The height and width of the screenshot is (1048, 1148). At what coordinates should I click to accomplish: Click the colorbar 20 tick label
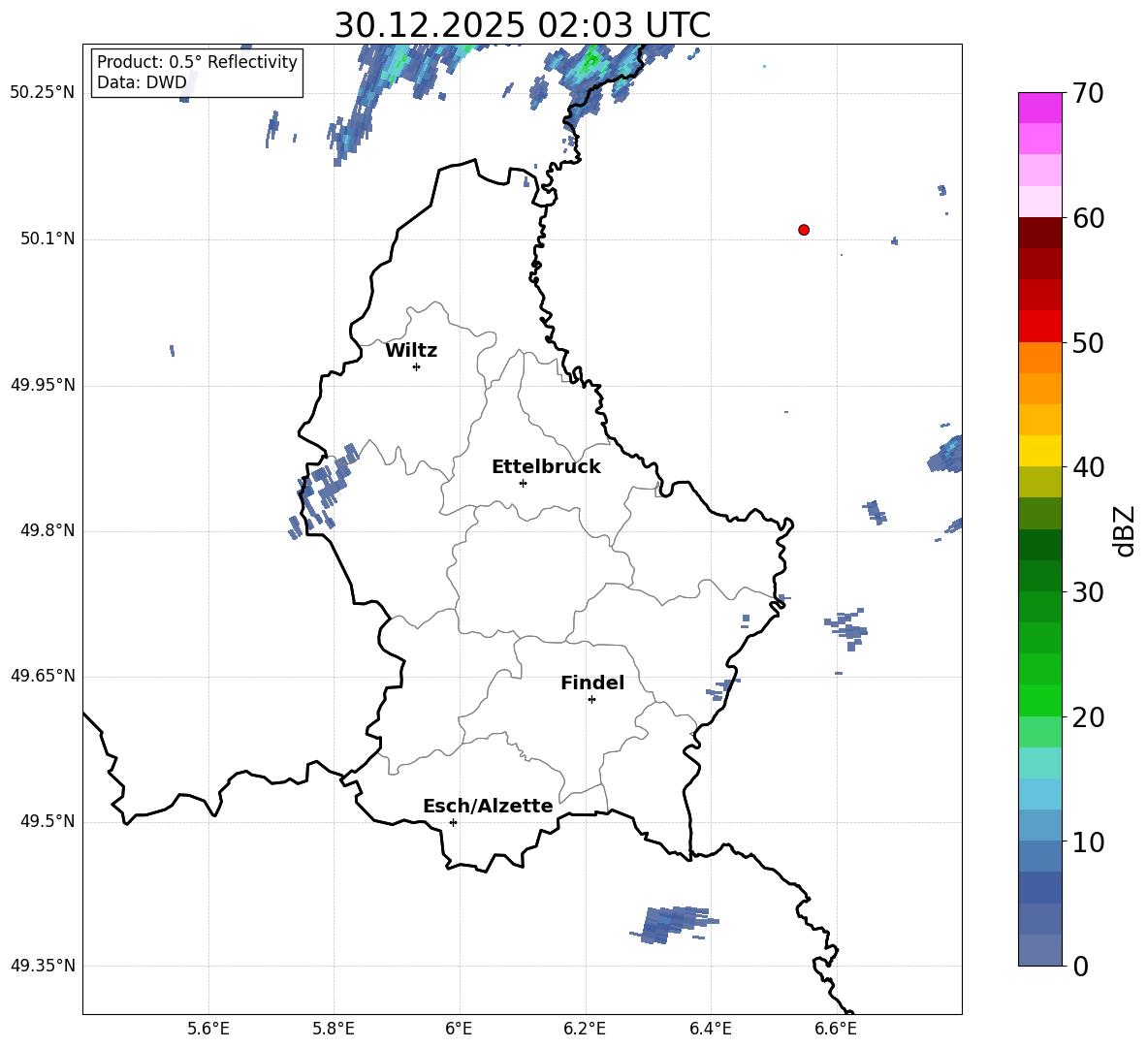click(x=1088, y=716)
